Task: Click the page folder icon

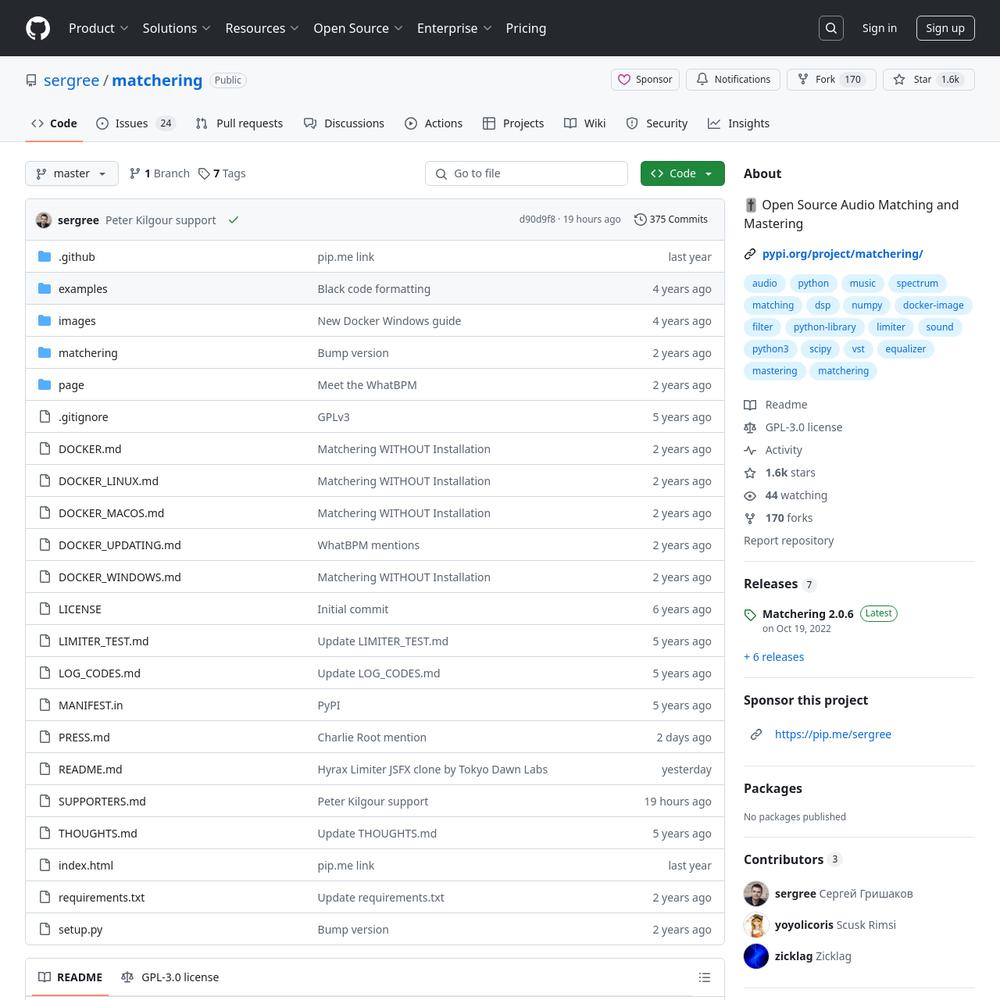Action: pos(45,385)
